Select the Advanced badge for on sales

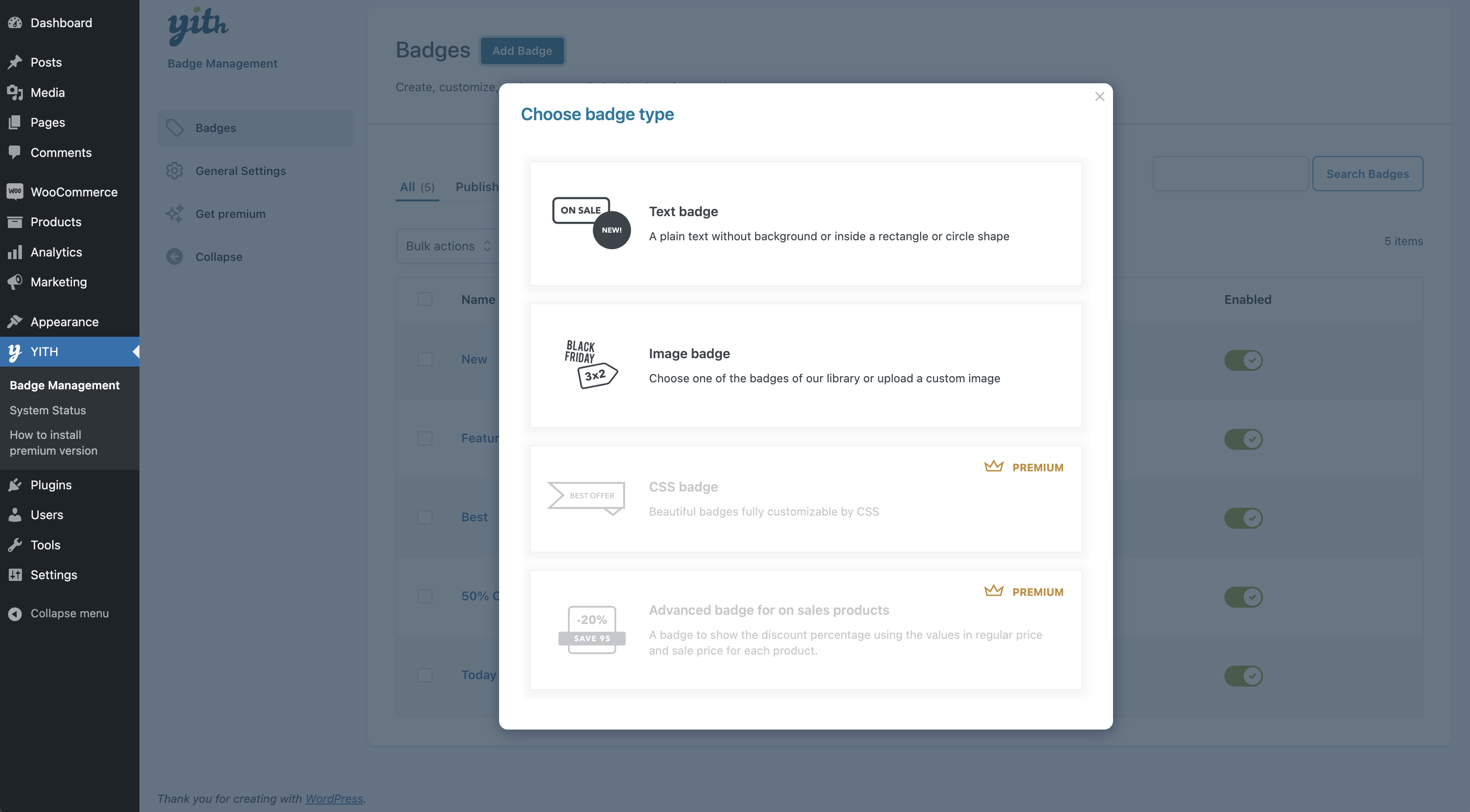pos(805,629)
